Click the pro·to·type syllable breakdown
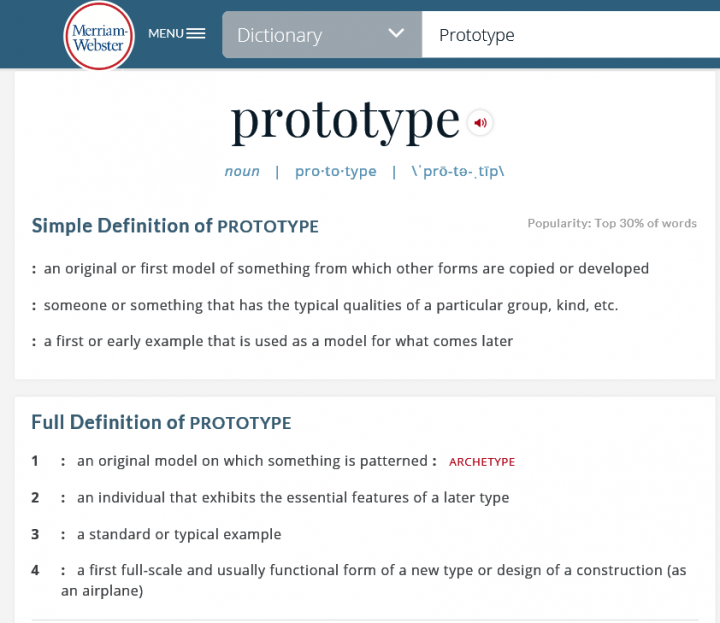 (336, 171)
